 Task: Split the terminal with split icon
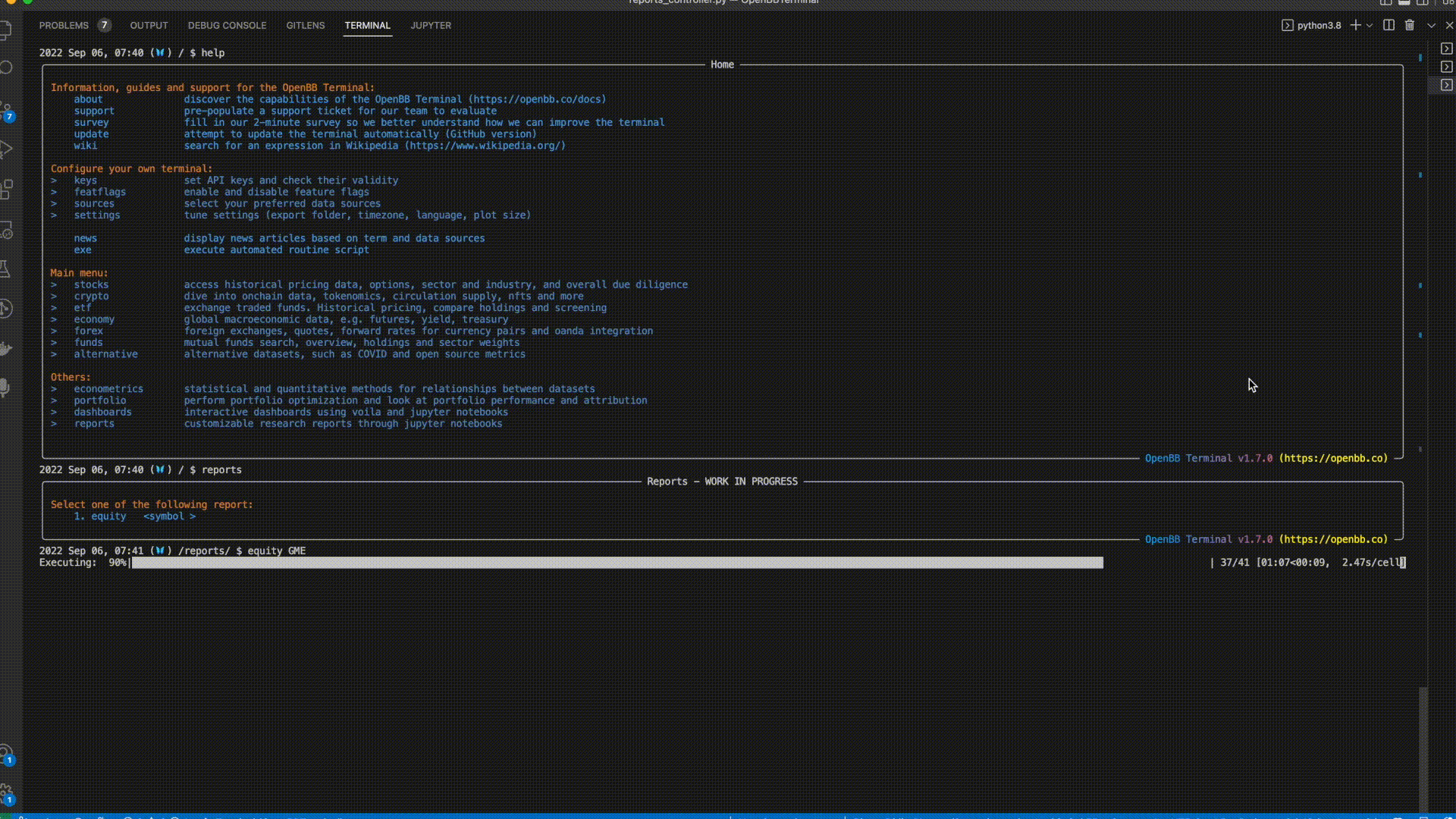(1389, 25)
